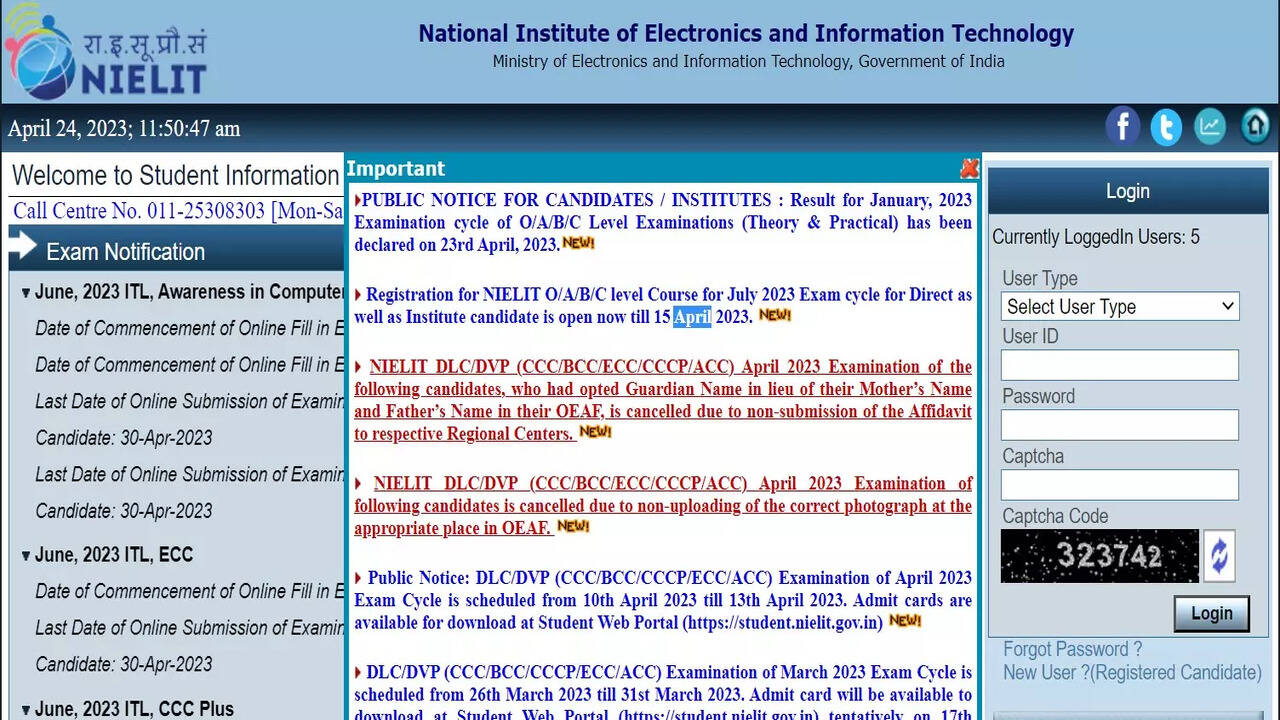Viewport: 1280px width, 720px height.
Task: Collapse June 2023 ITL CCC Plus section
Action: coord(26,710)
